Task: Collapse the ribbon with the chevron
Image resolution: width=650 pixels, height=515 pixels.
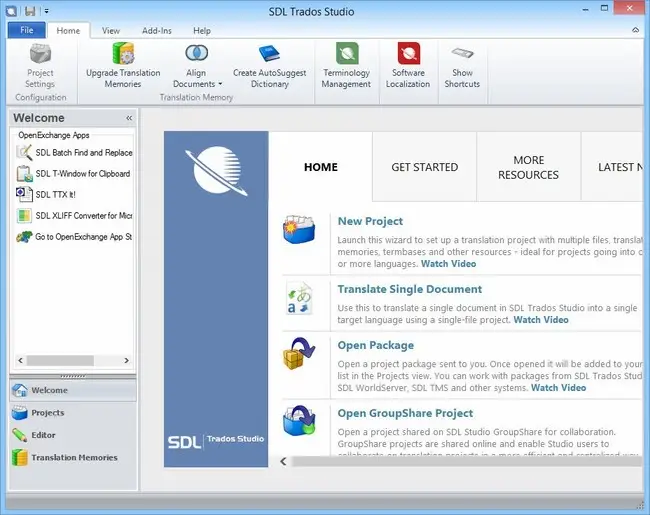Action: (635, 30)
